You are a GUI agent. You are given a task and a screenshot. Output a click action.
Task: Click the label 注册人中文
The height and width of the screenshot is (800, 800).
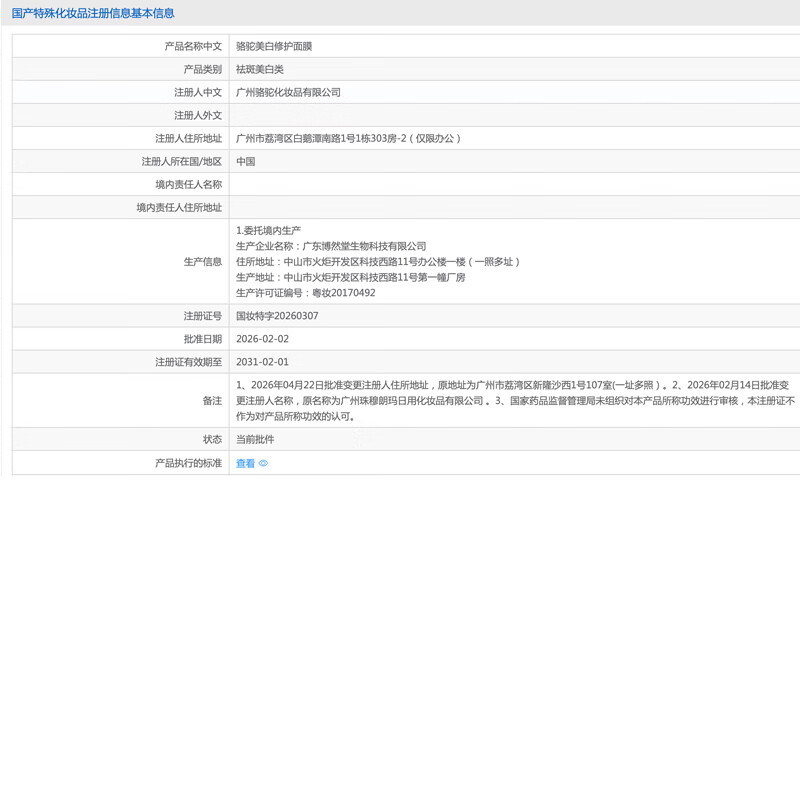point(198,92)
